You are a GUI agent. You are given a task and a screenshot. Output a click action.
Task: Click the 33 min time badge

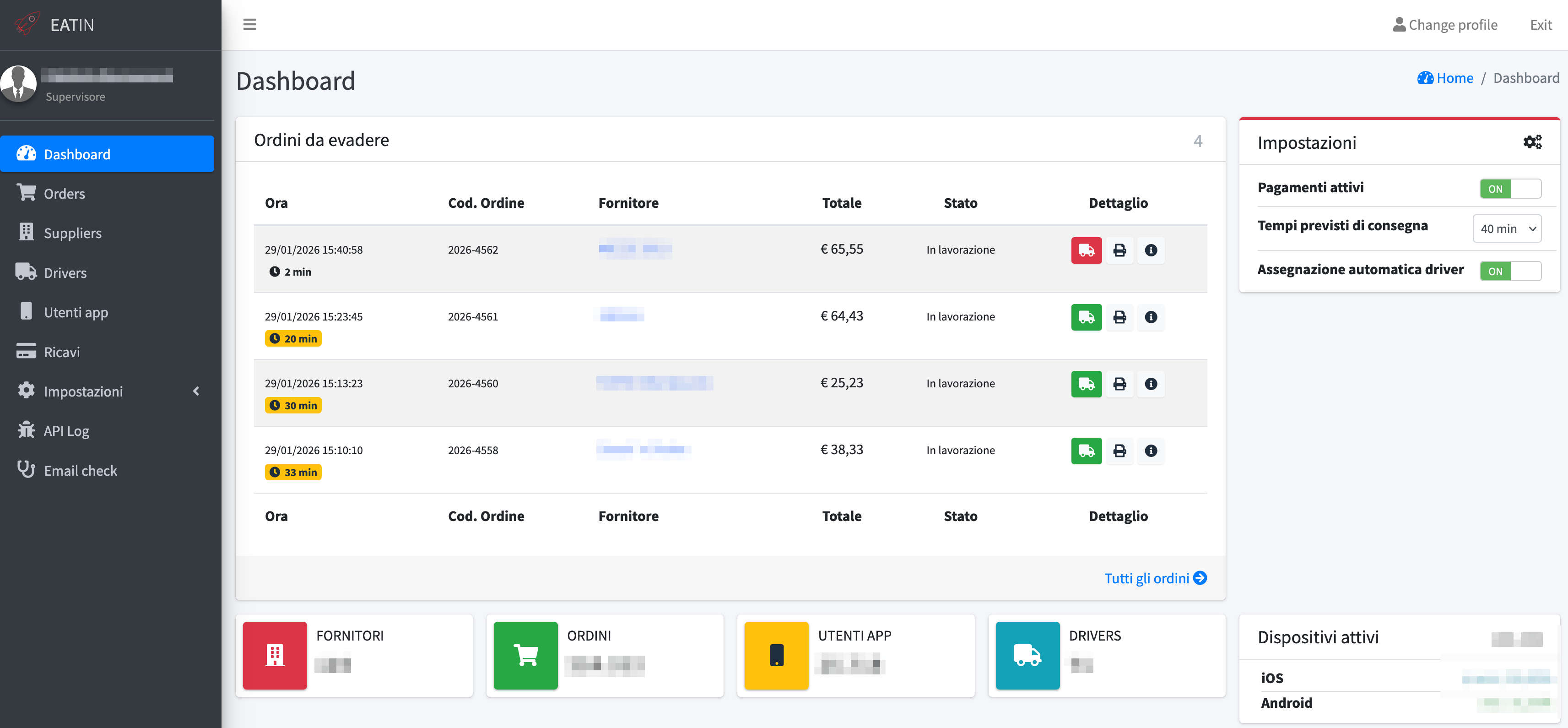293,473
